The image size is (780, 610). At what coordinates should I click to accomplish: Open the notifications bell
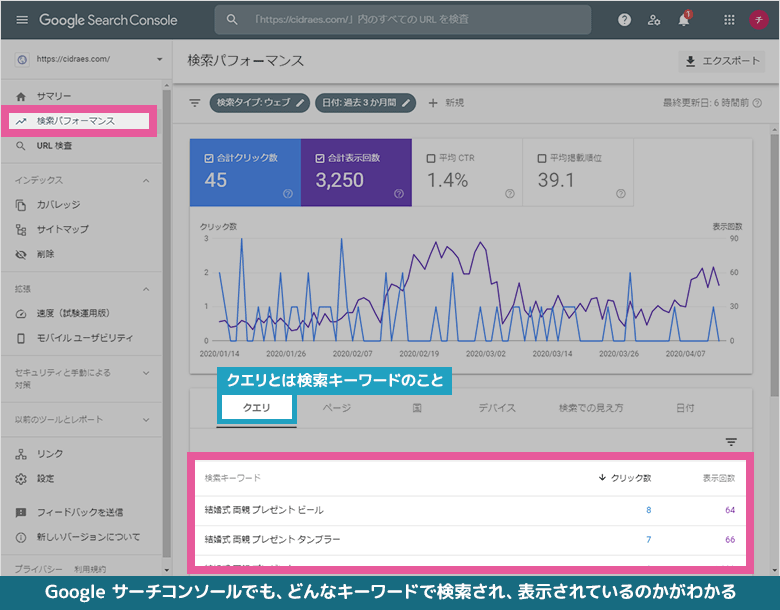684,20
